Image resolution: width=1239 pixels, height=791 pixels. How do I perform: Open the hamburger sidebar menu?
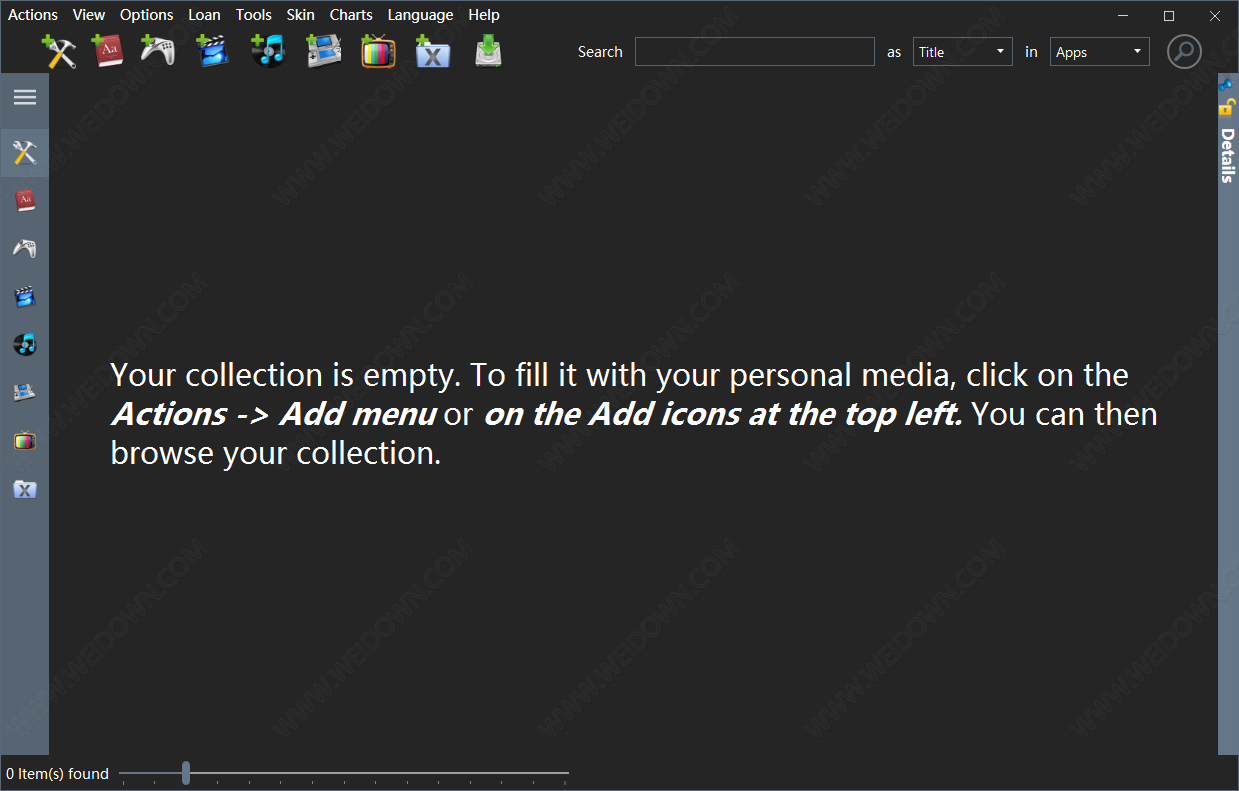point(25,97)
